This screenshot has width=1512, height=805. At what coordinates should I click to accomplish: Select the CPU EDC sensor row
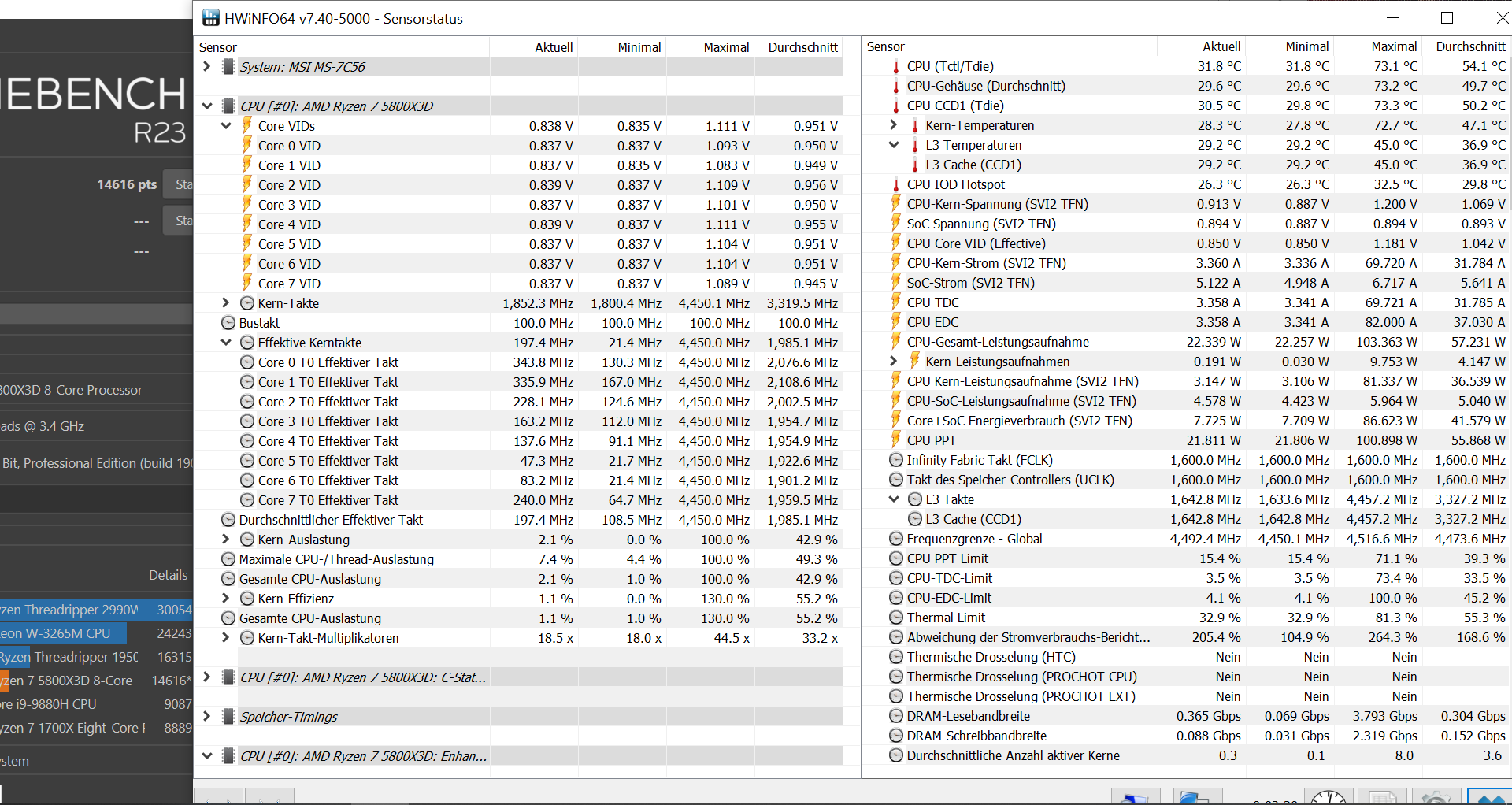(1187, 322)
